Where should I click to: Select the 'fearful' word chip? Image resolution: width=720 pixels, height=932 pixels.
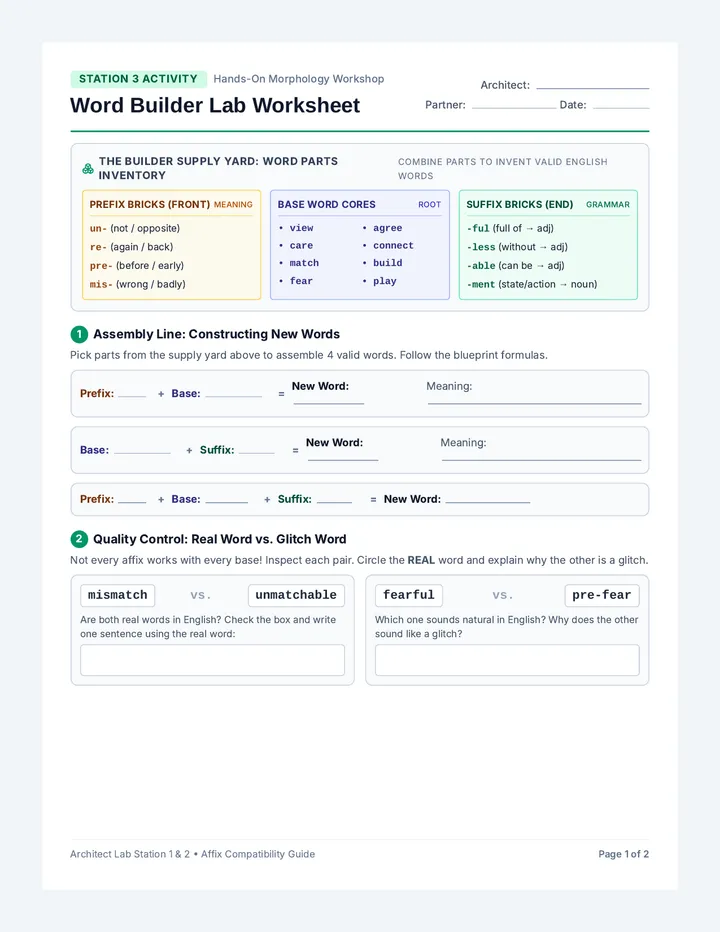[409, 595]
